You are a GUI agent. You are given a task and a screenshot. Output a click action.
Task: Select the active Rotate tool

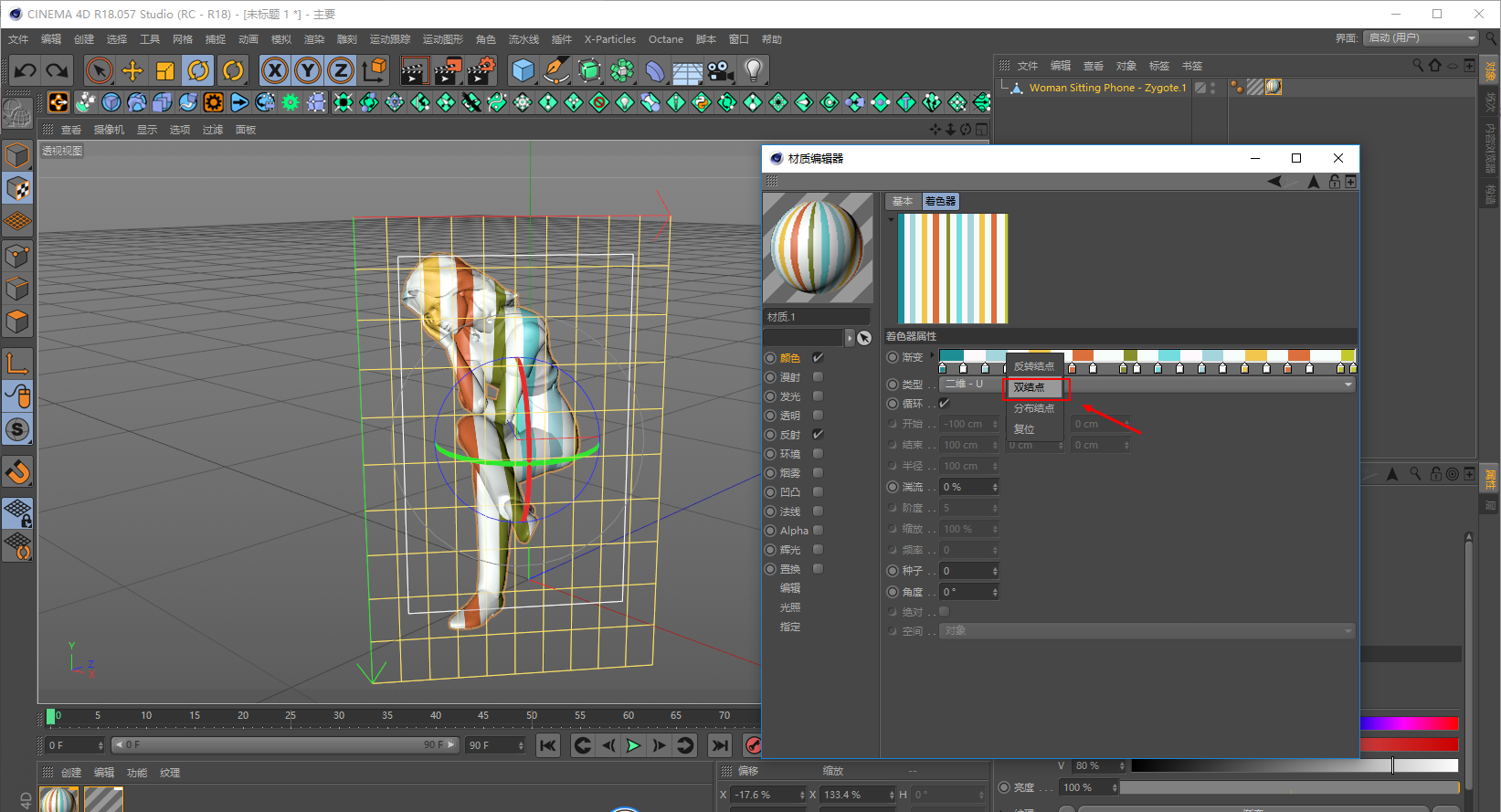(198, 70)
